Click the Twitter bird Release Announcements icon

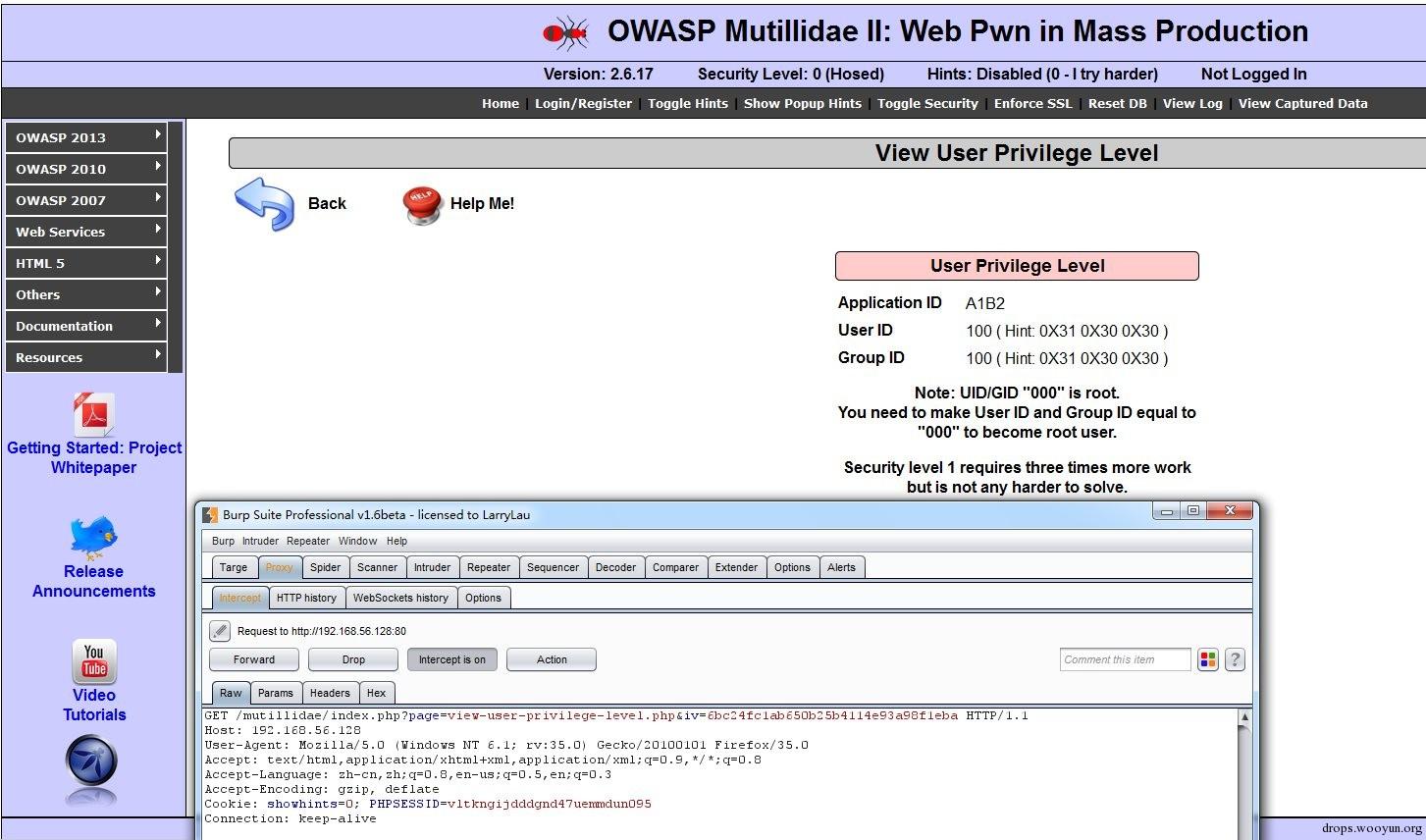pyautogui.click(x=94, y=538)
